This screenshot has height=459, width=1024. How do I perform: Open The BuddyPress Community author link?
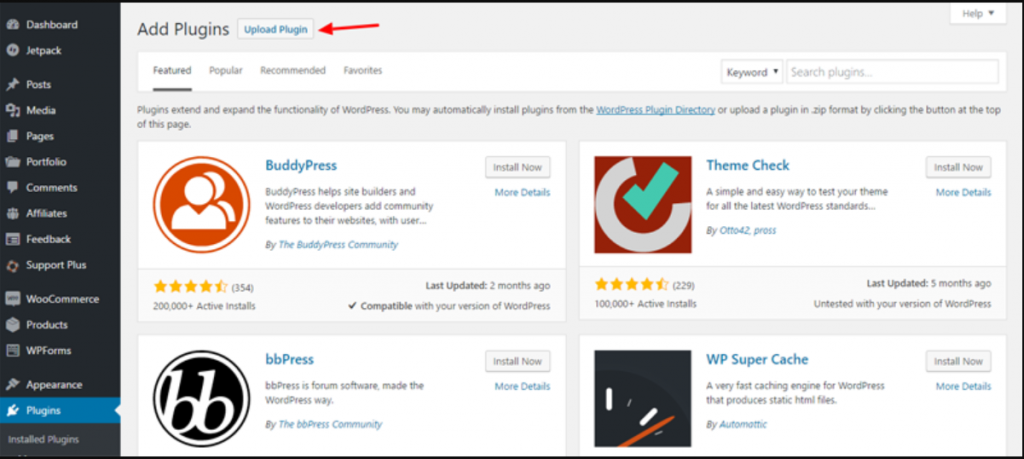click(x=338, y=245)
